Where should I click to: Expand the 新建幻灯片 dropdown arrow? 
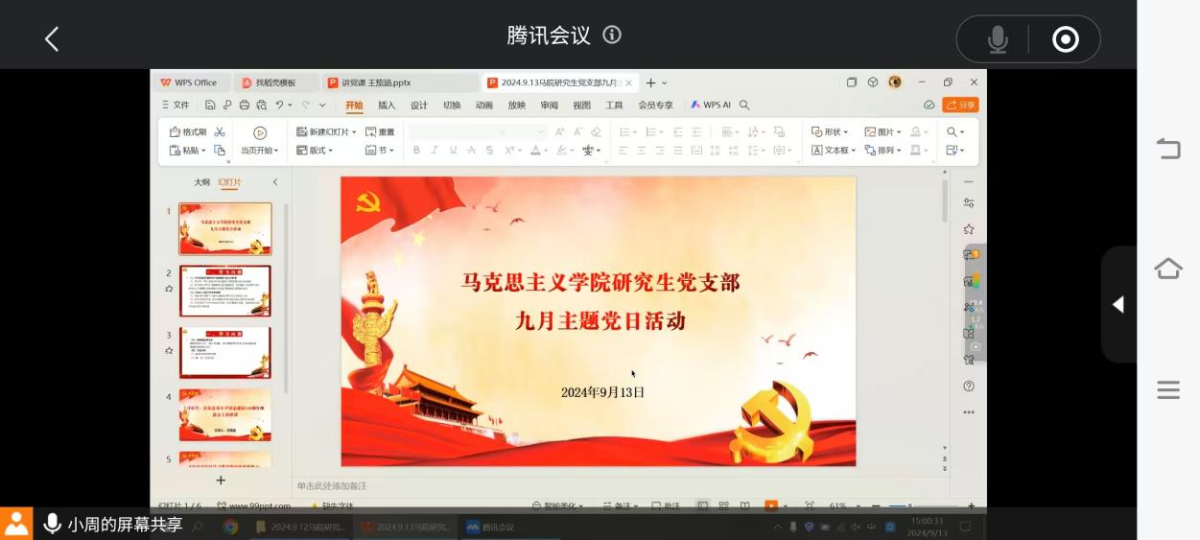click(354, 132)
